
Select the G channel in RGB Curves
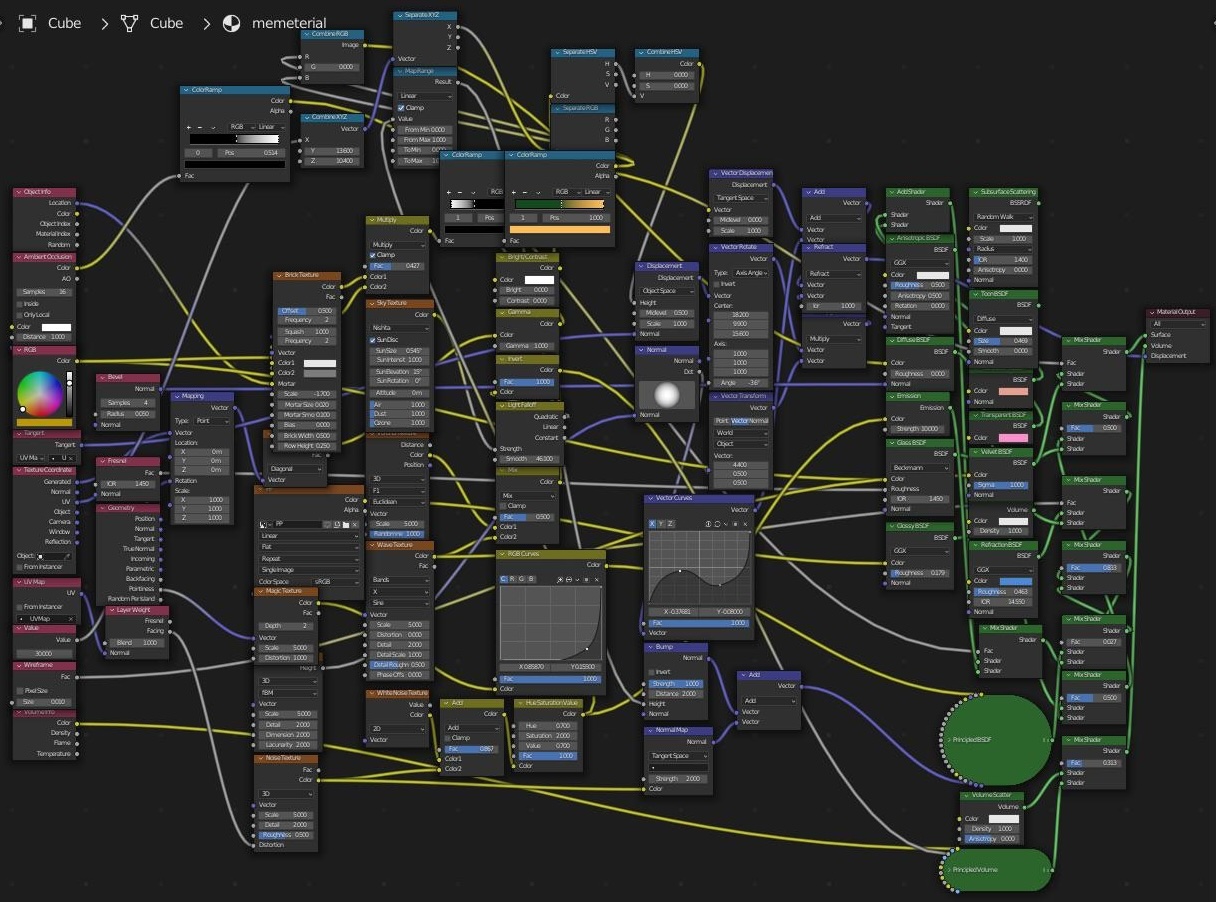tap(522, 578)
